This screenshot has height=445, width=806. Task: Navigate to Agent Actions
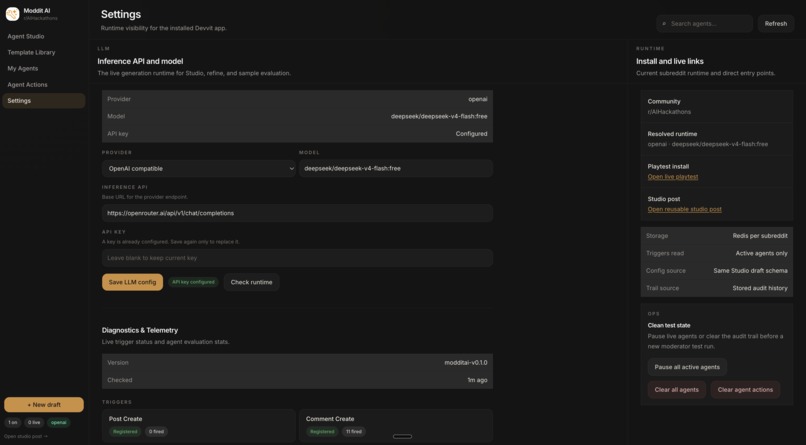(x=27, y=85)
